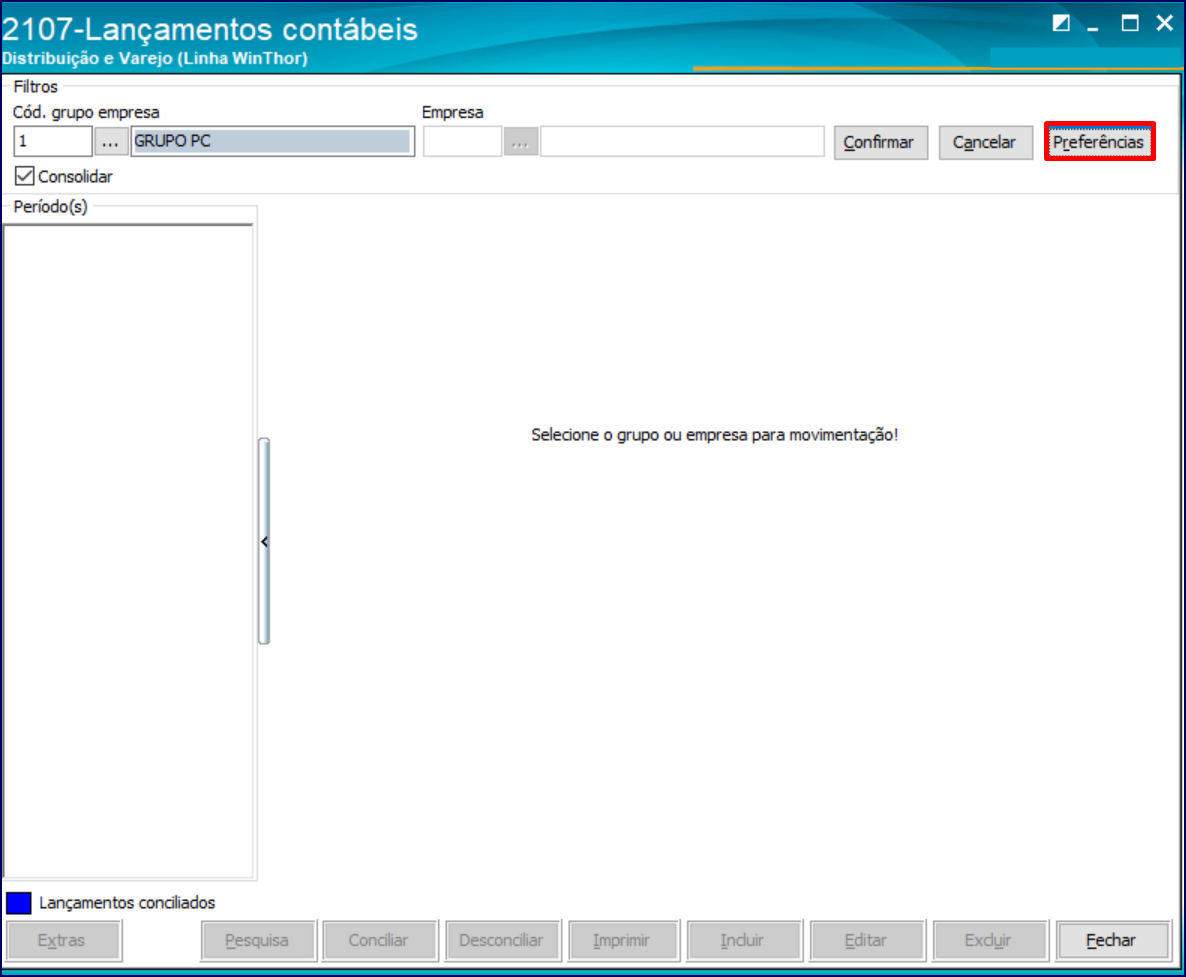Toggle the Consolidar checkbox

(x=25, y=176)
